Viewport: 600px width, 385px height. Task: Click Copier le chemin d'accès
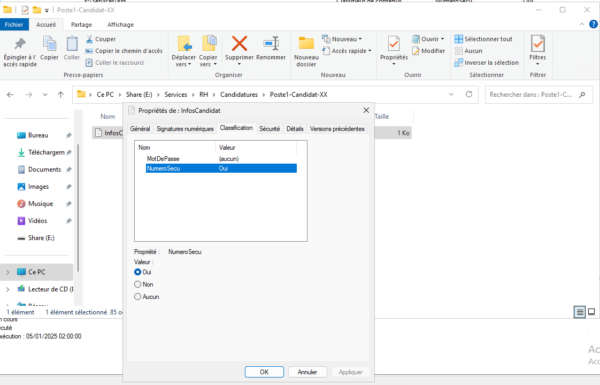[124, 51]
